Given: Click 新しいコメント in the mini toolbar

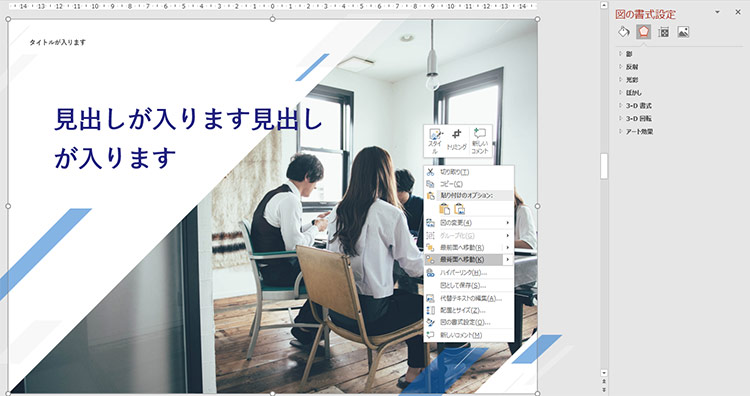Looking at the screenshot, I should pos(480,141).
